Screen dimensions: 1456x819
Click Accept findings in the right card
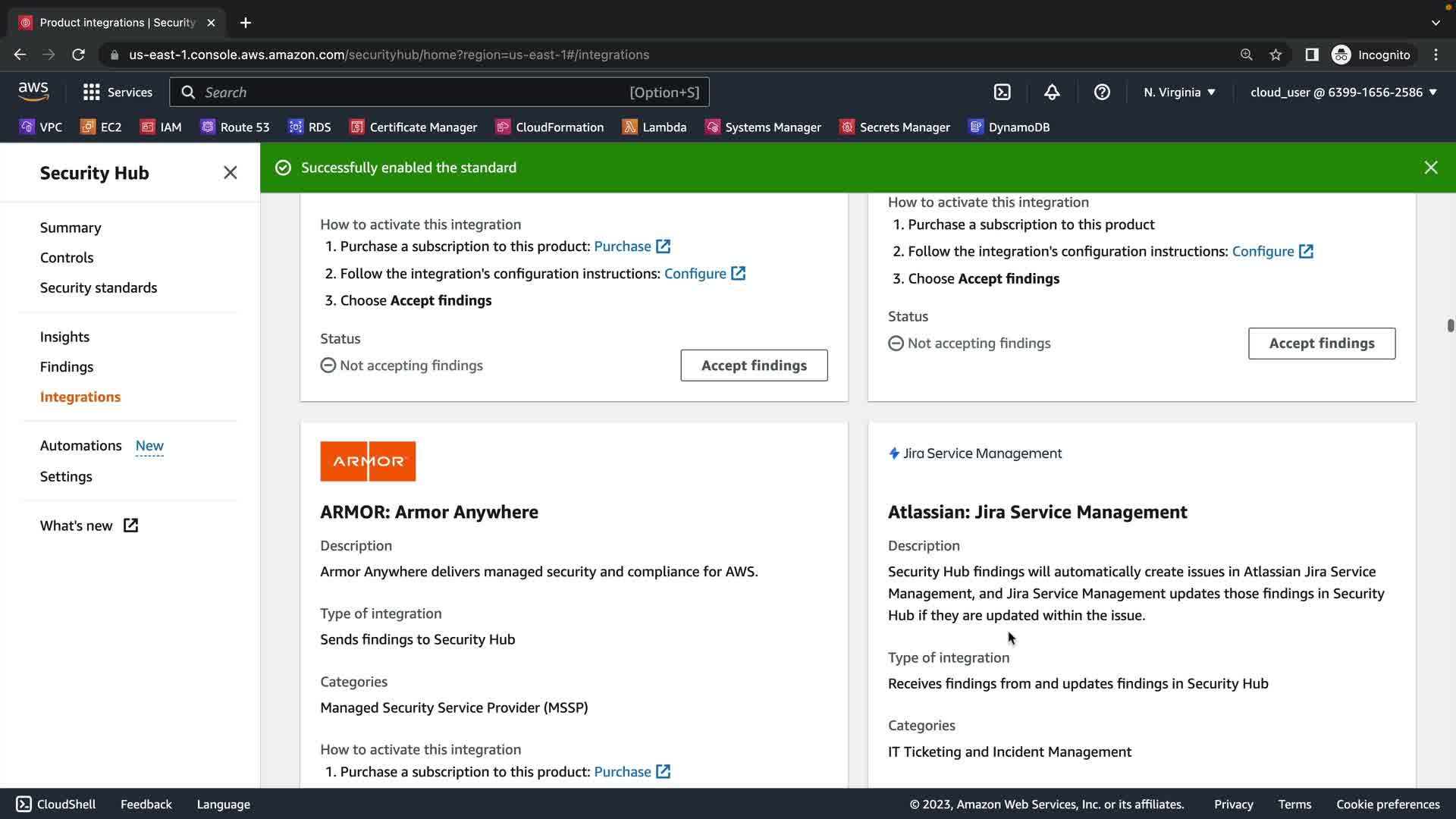click(x=1321, y=344)
